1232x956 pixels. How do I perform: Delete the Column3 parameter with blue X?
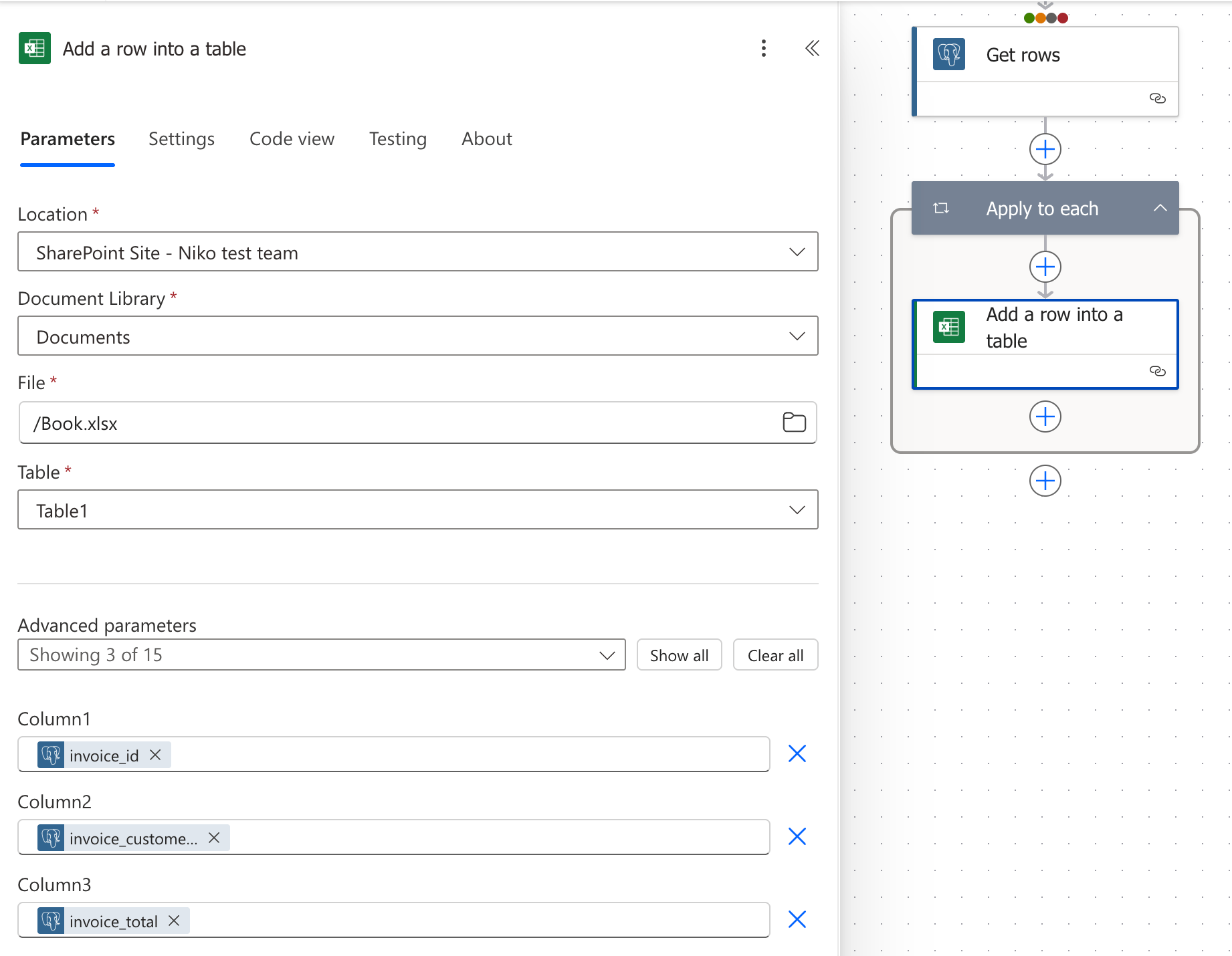(x=797, y=920)
